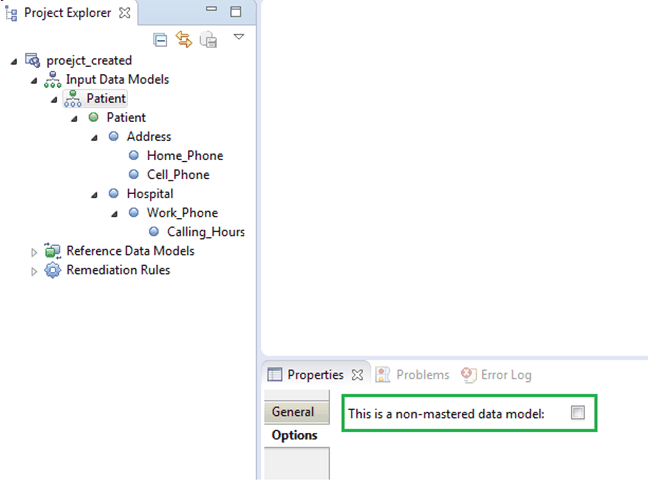The height and width of the screenshot is (482, 648).
Task: Click the Collapse All toolbar icon
Action: click(160, 40)
